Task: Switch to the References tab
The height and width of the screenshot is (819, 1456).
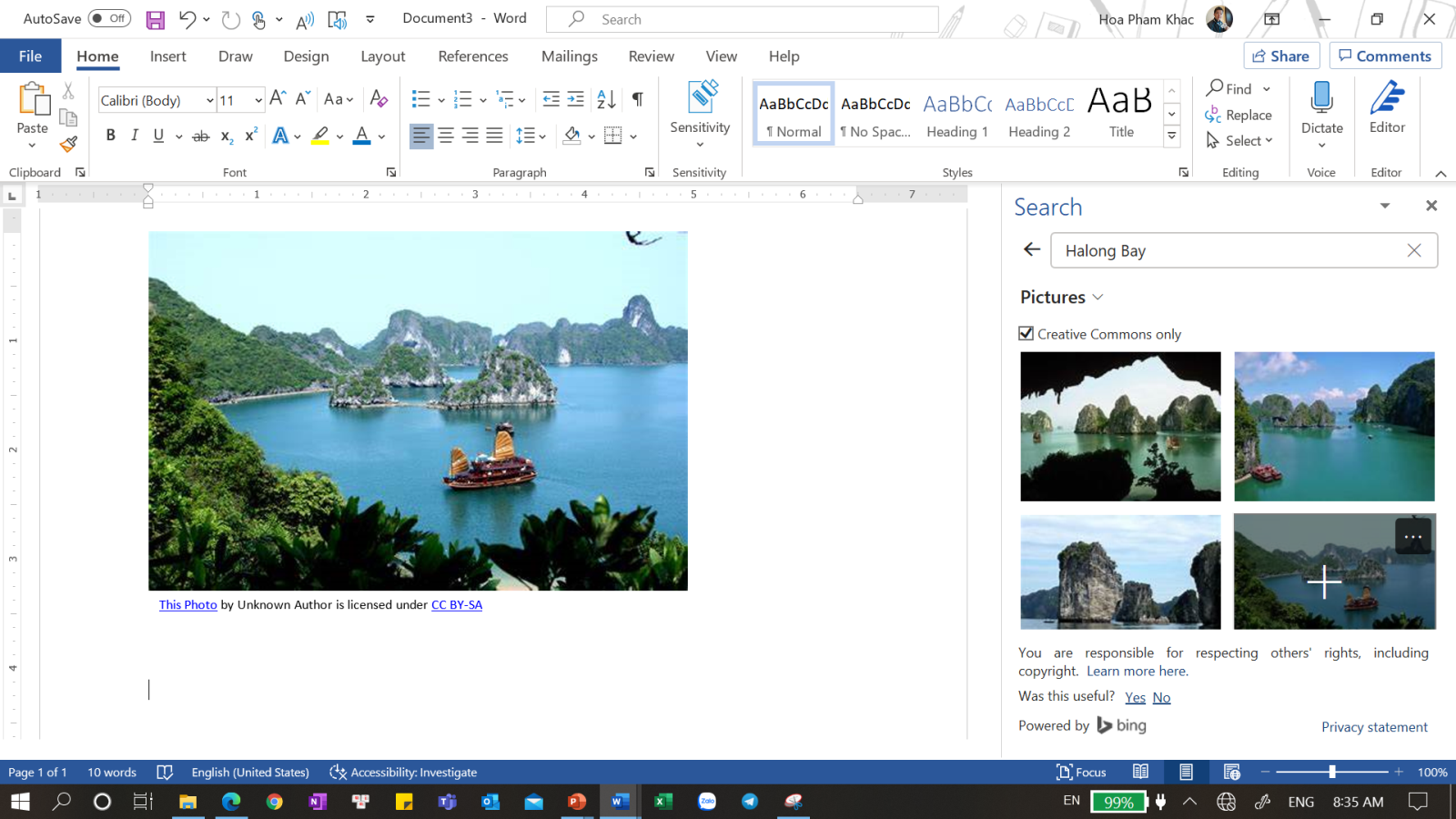Action: [472, 56]
